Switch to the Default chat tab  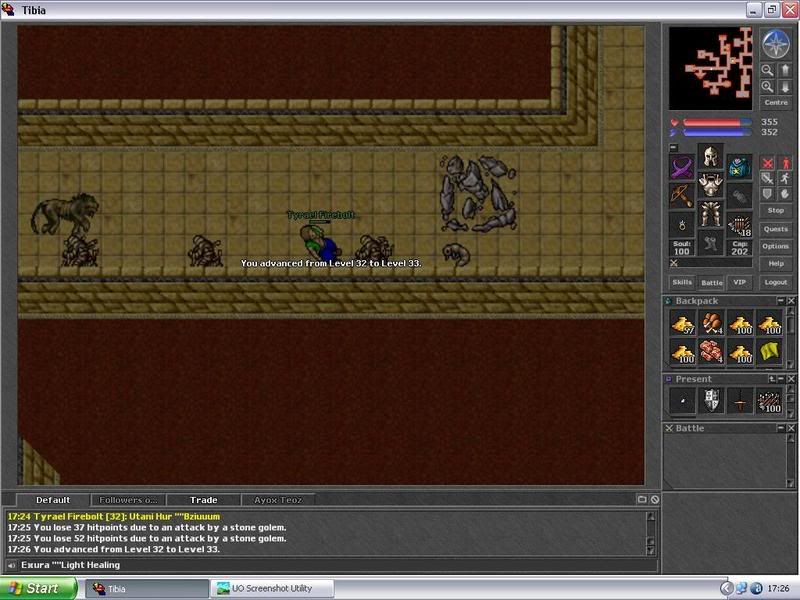click(53, 500)
